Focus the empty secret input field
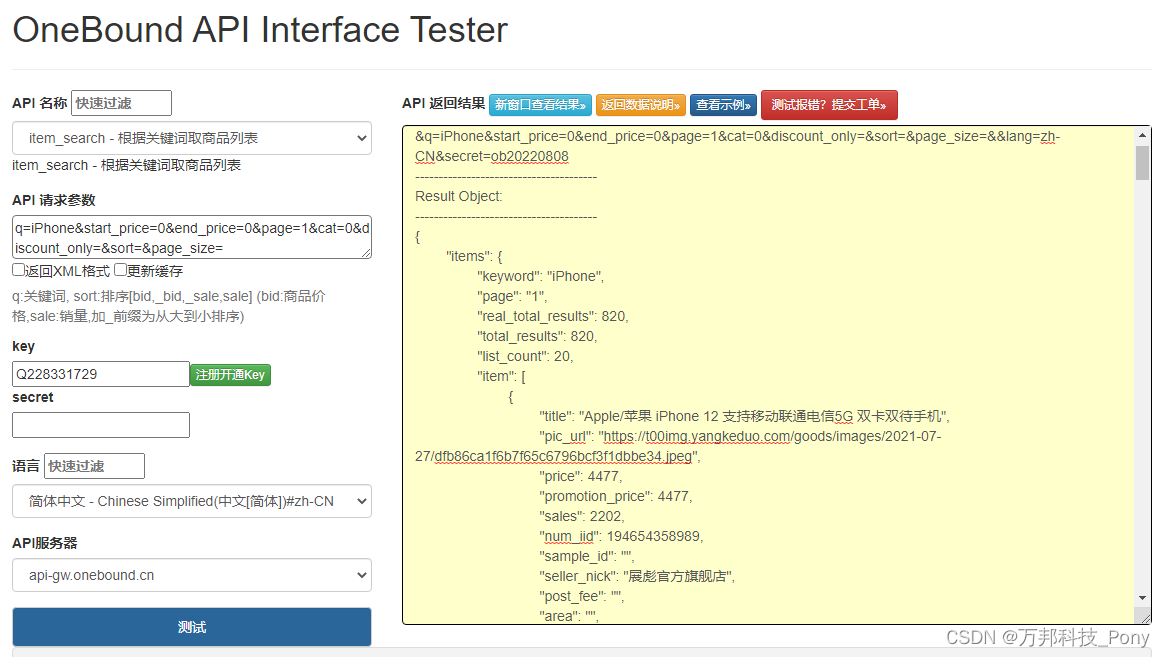 tap(101, 425)
